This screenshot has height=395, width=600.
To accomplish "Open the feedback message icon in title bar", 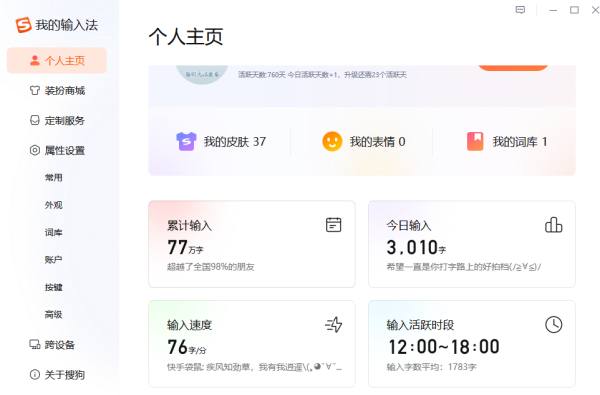I will pyautogui.click(x=520, y=10).
